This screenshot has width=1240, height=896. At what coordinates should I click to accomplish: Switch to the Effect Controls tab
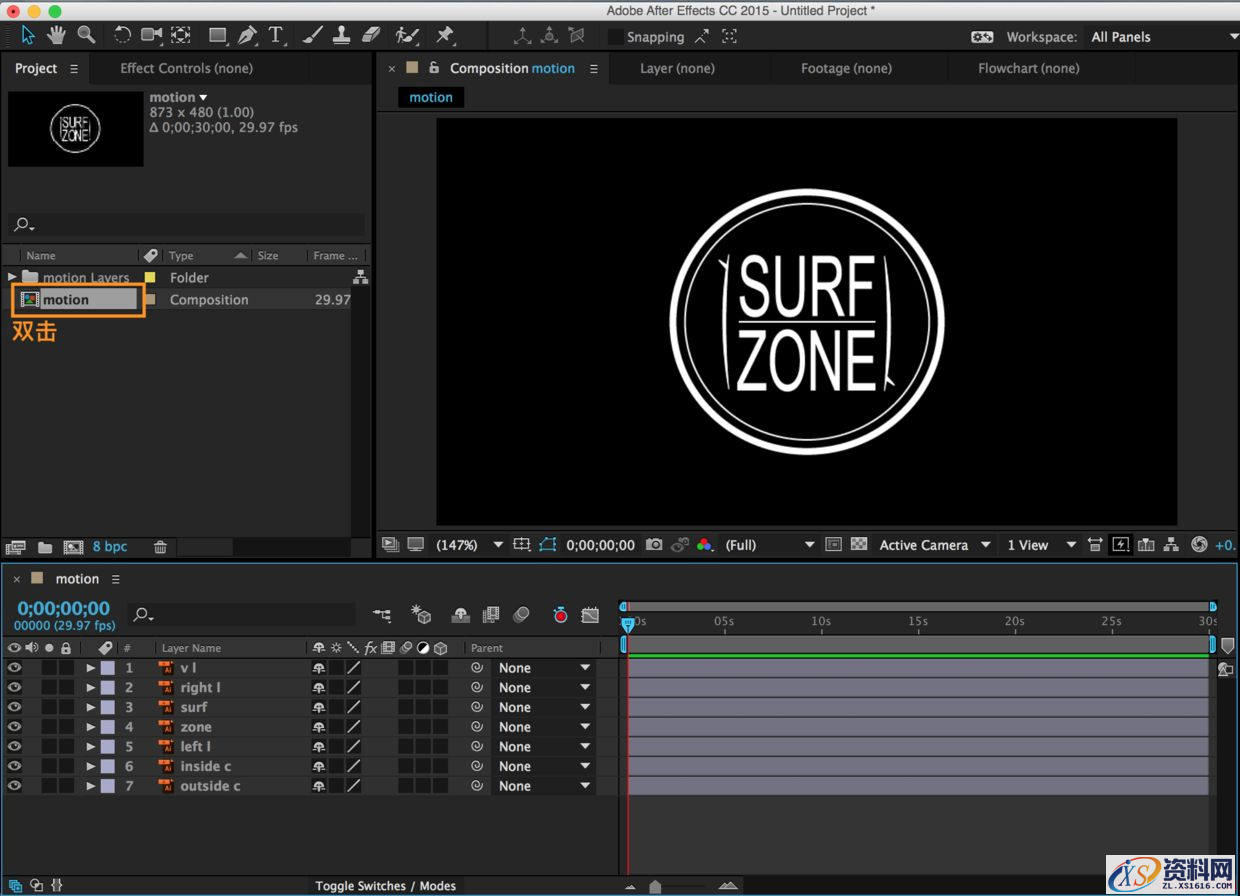[x=186, y=68]
